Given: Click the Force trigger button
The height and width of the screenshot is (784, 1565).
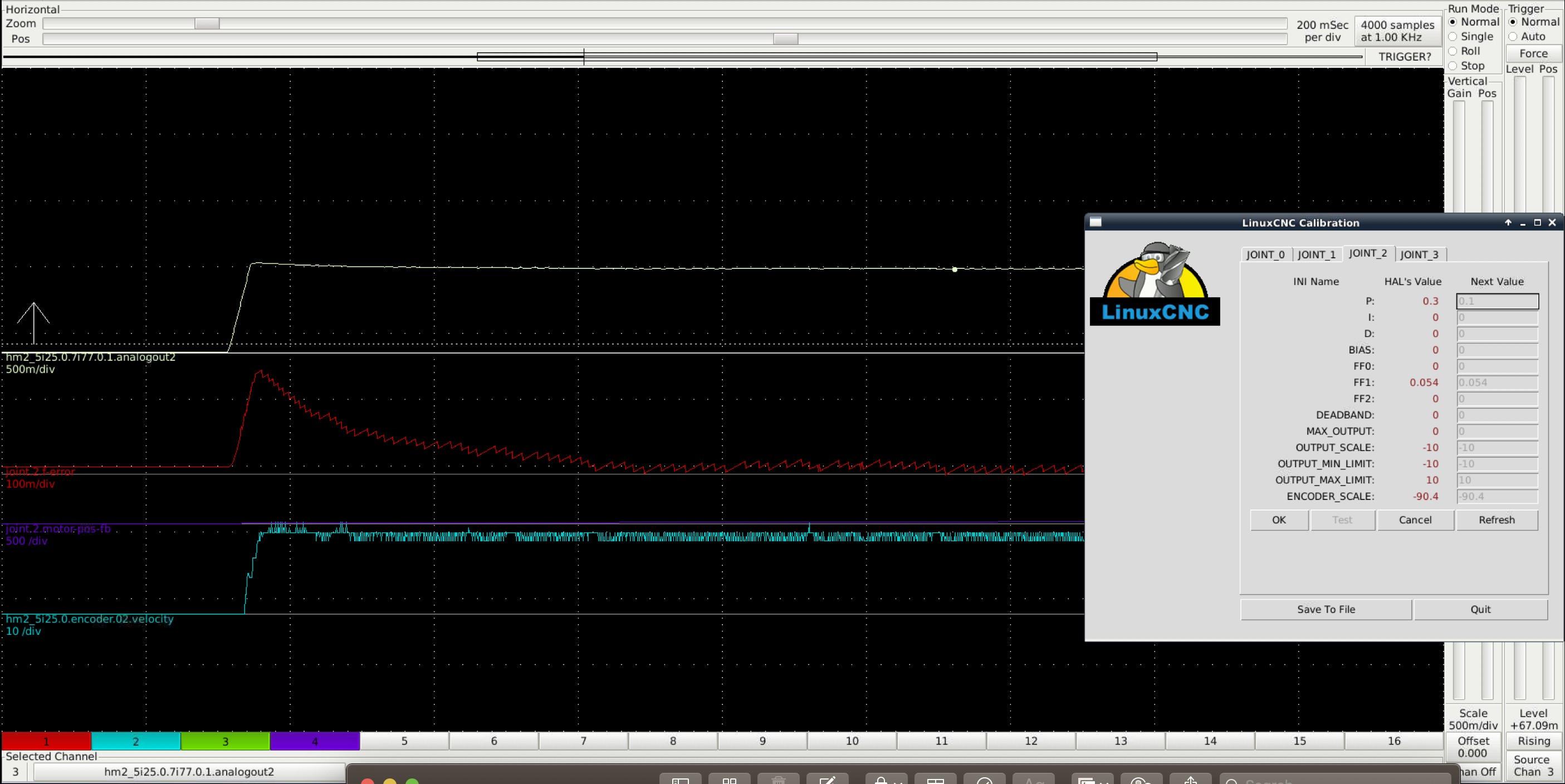Looking at the screenshot, I should click(x=1533, y=53).
